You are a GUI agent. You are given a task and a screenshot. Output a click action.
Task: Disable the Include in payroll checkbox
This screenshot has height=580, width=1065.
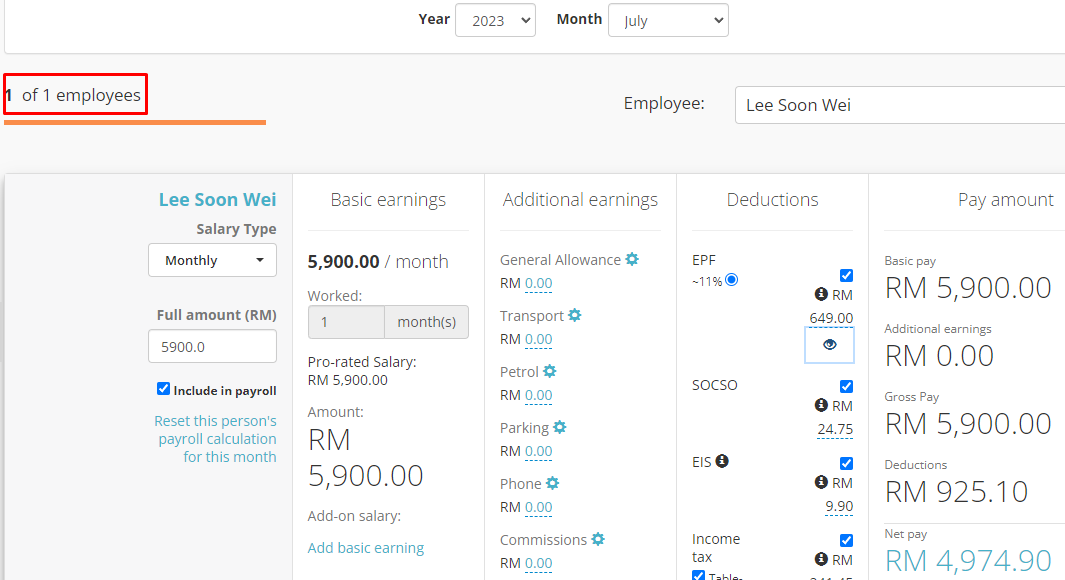click(x=164, y=389)
